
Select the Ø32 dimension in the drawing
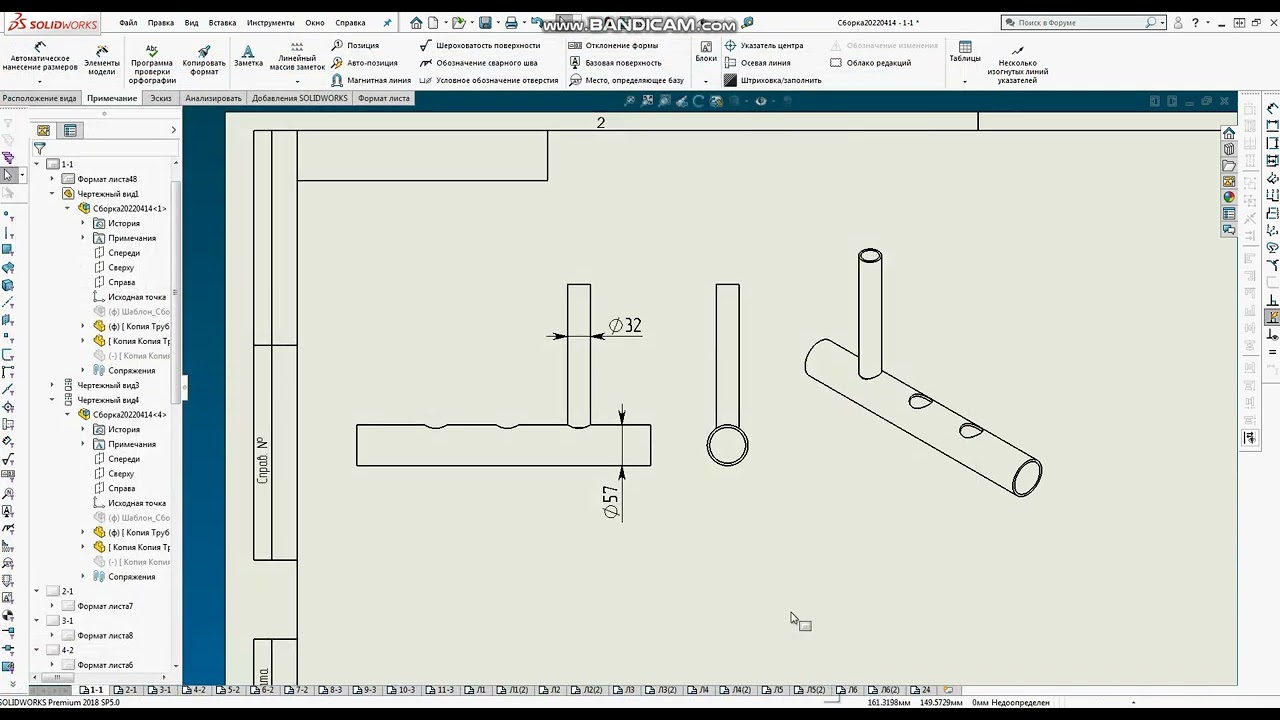pos(625,325)
